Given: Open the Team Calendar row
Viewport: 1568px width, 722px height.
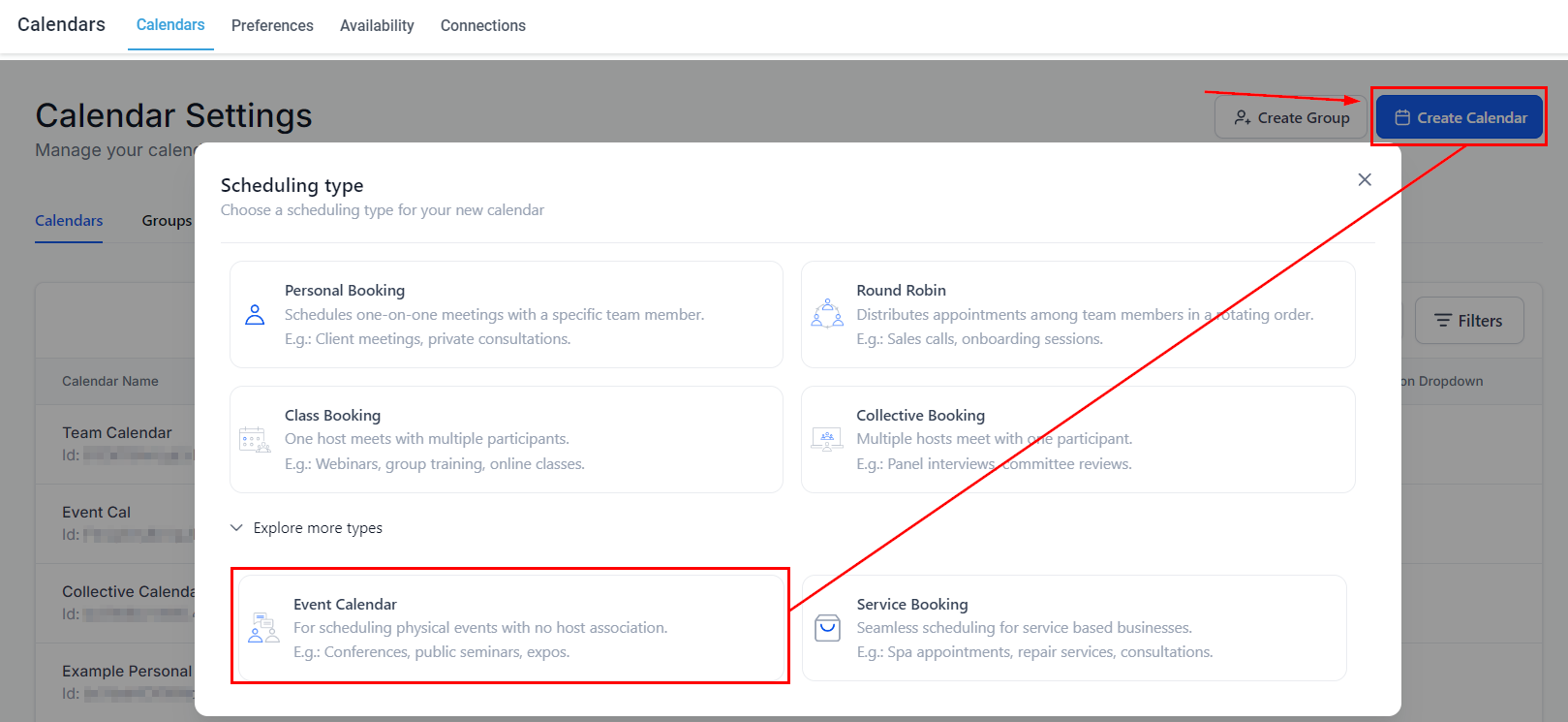Looking at the screenshot, I should coord(117,433).
